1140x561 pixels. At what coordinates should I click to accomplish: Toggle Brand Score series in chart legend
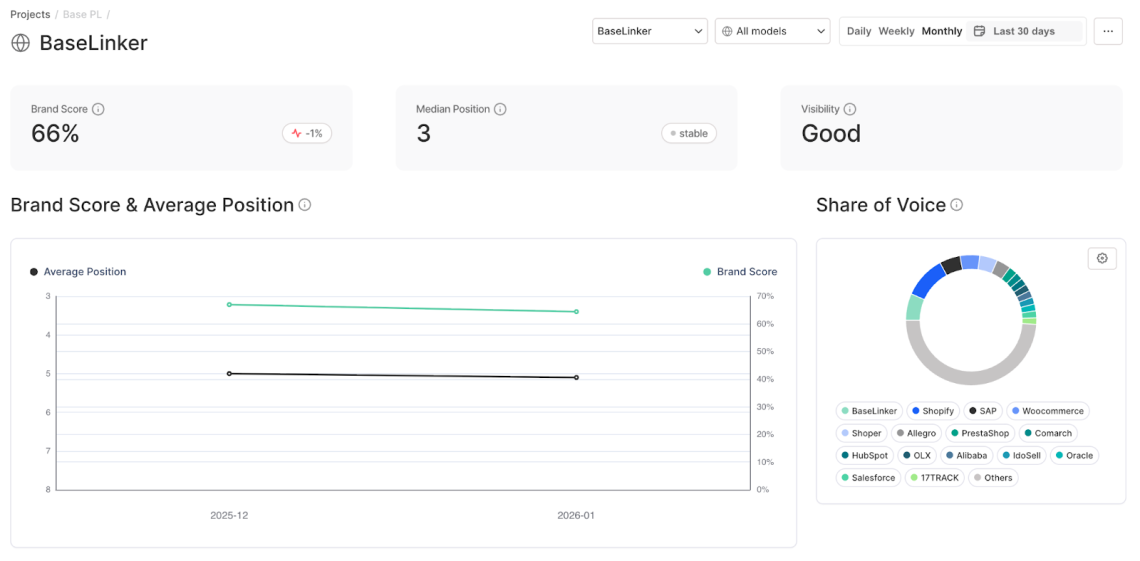tap(740, 272)
